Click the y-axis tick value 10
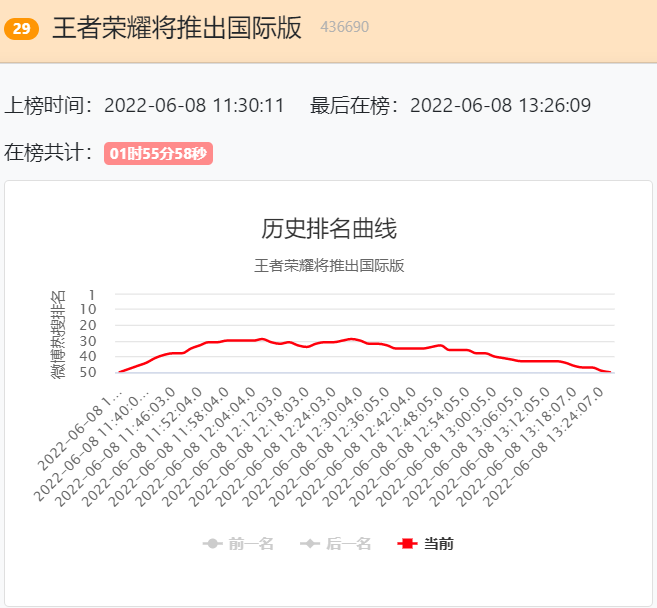The width and height of the screenshot is (657, 608). tap(88, 309)
